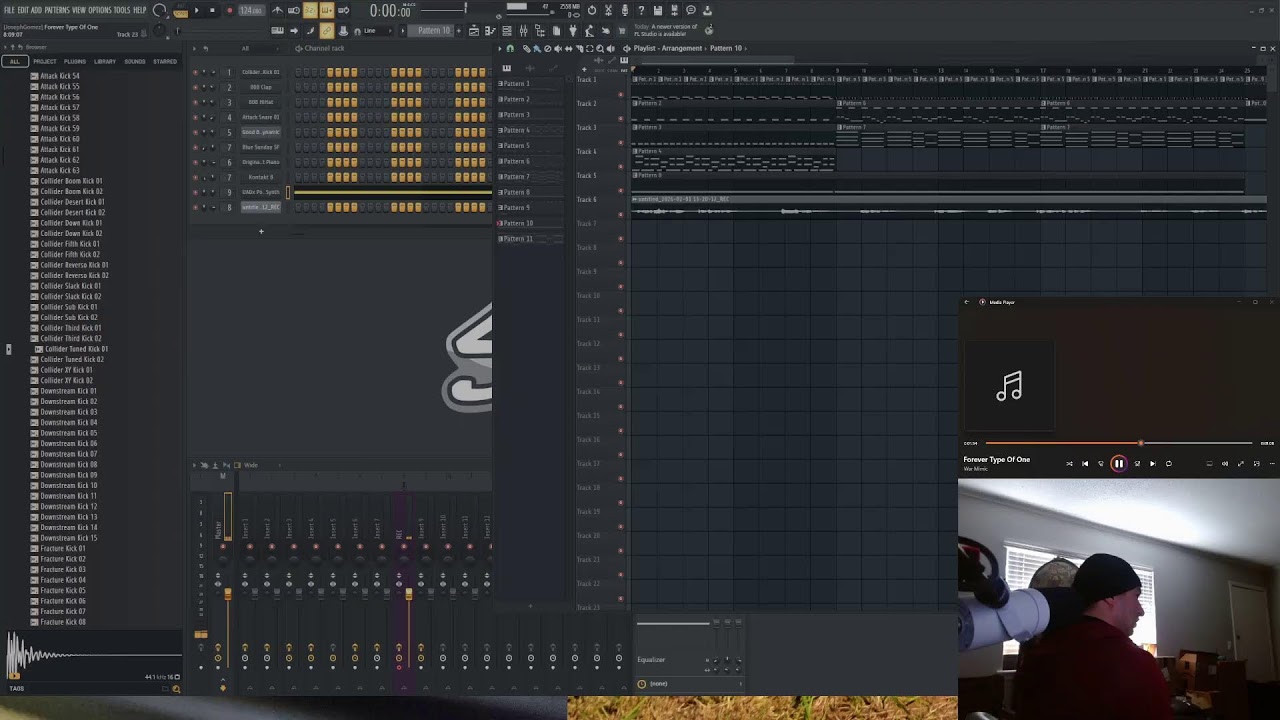Click the transport stop button

(212, 10)
